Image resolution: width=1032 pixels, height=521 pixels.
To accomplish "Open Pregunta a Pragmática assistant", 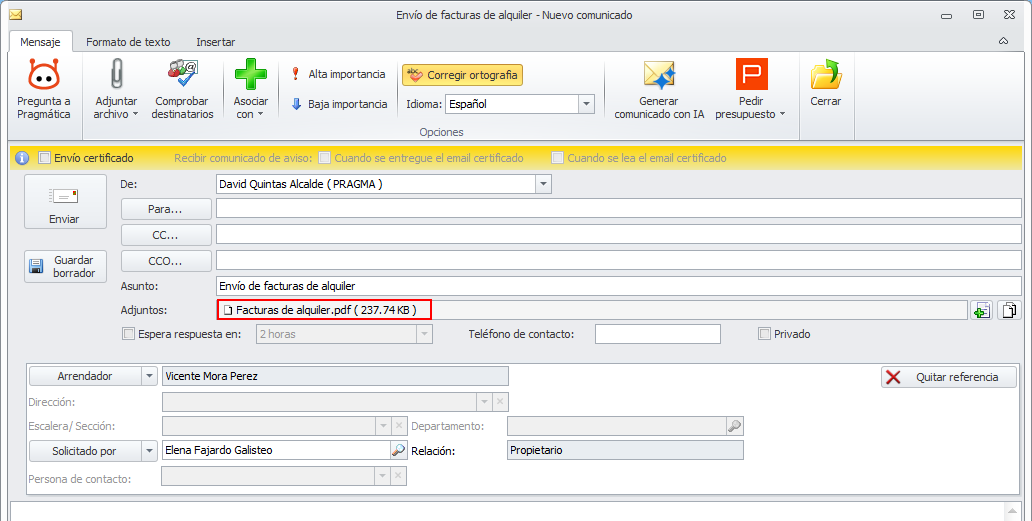I will (43, 89).
